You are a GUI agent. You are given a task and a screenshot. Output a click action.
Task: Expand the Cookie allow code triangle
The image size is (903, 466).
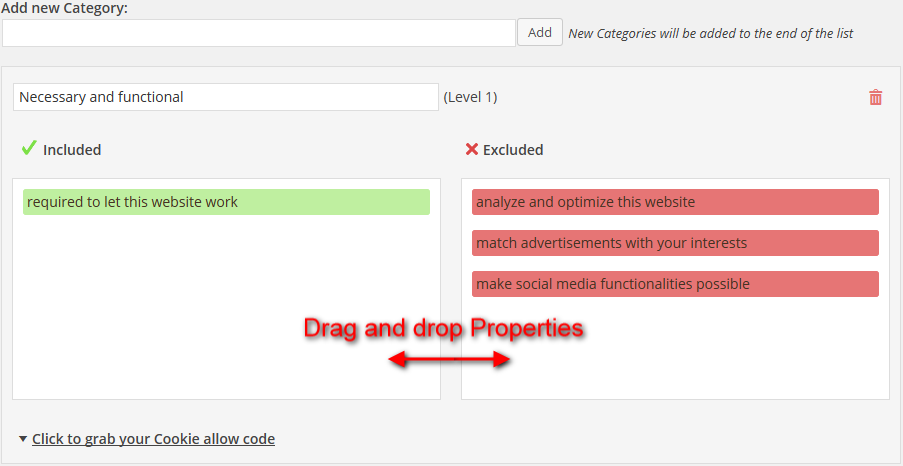(22, 439)
